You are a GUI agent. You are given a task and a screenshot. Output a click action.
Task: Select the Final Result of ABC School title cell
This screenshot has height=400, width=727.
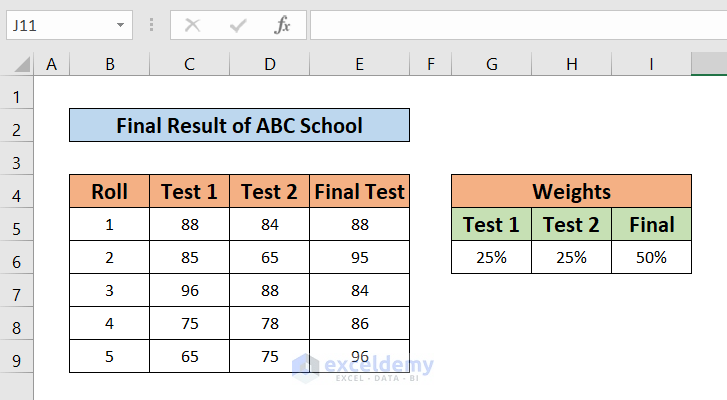[239, 126]
